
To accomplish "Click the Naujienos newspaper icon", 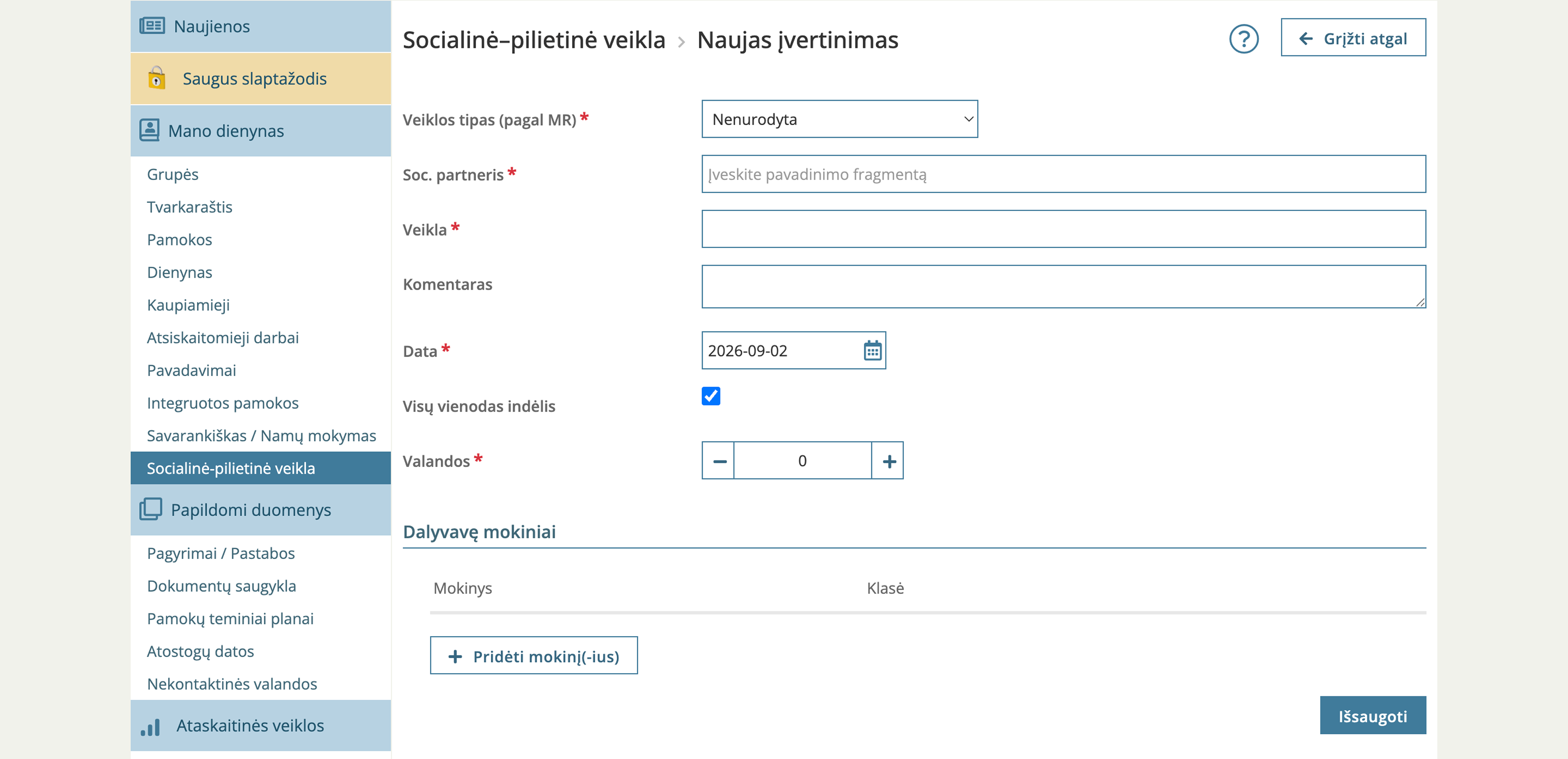I will 152,26.
